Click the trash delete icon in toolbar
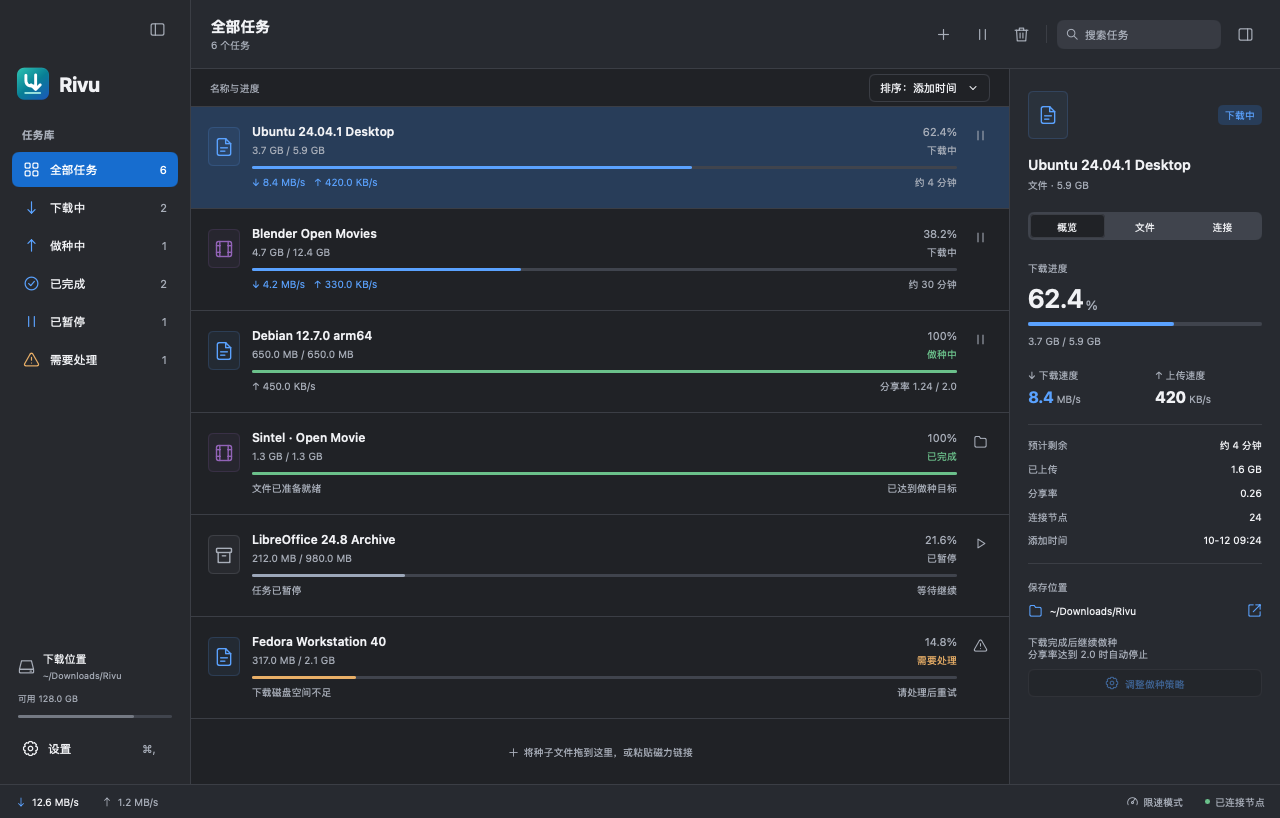 pos(1021,34)
